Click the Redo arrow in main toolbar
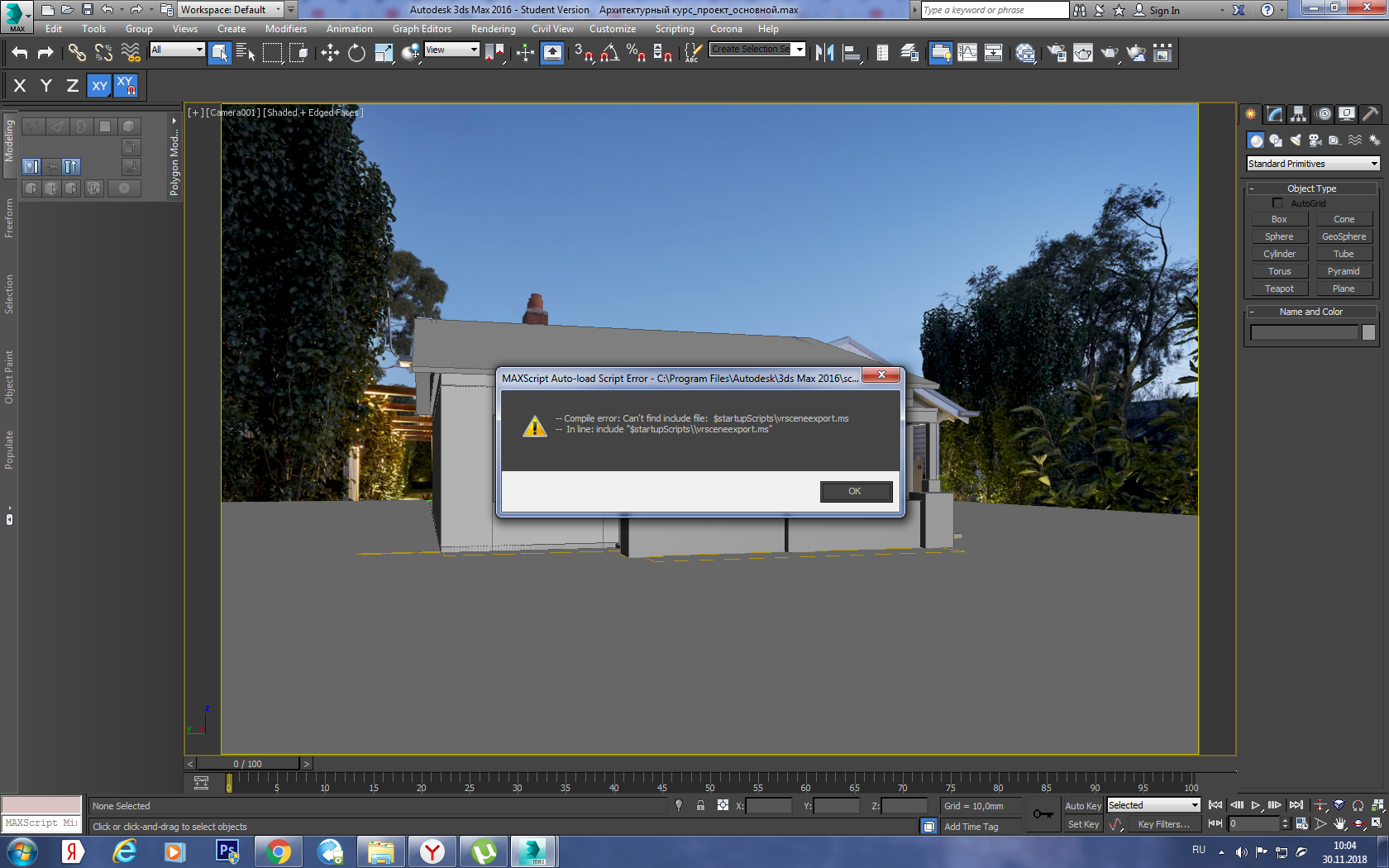This screenshot has width=1389, height=868. (x=46, y=53)
